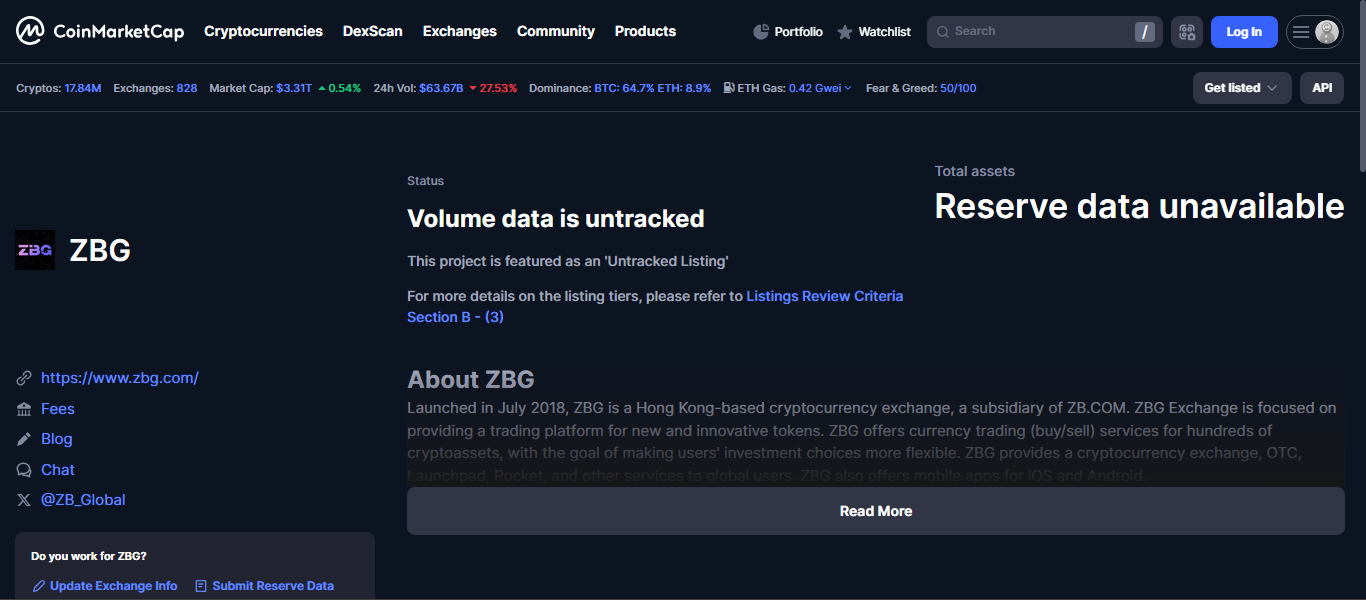The width and height of the screenshot is (1366, 600).
Task: Open Watchlist via star icon
Action: click(845, 32)
